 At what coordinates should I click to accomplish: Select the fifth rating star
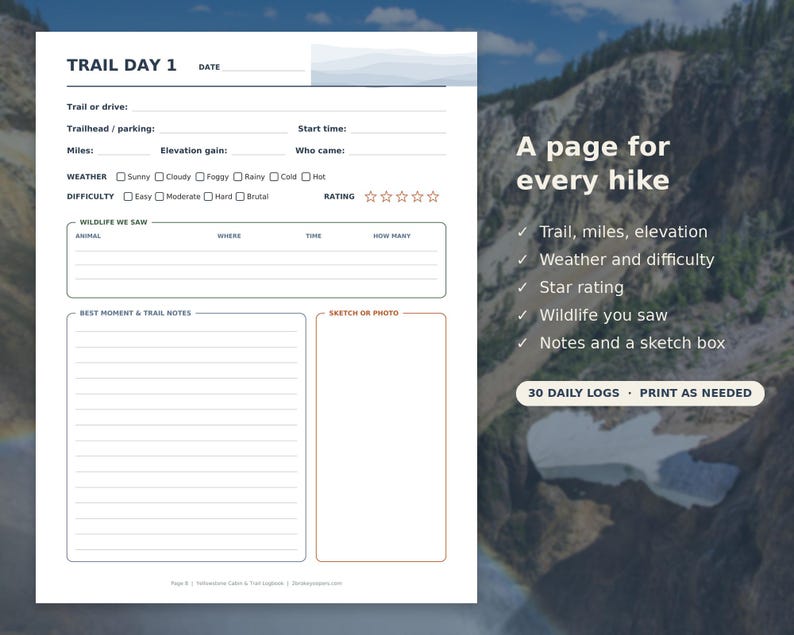(x=433, y=196)
